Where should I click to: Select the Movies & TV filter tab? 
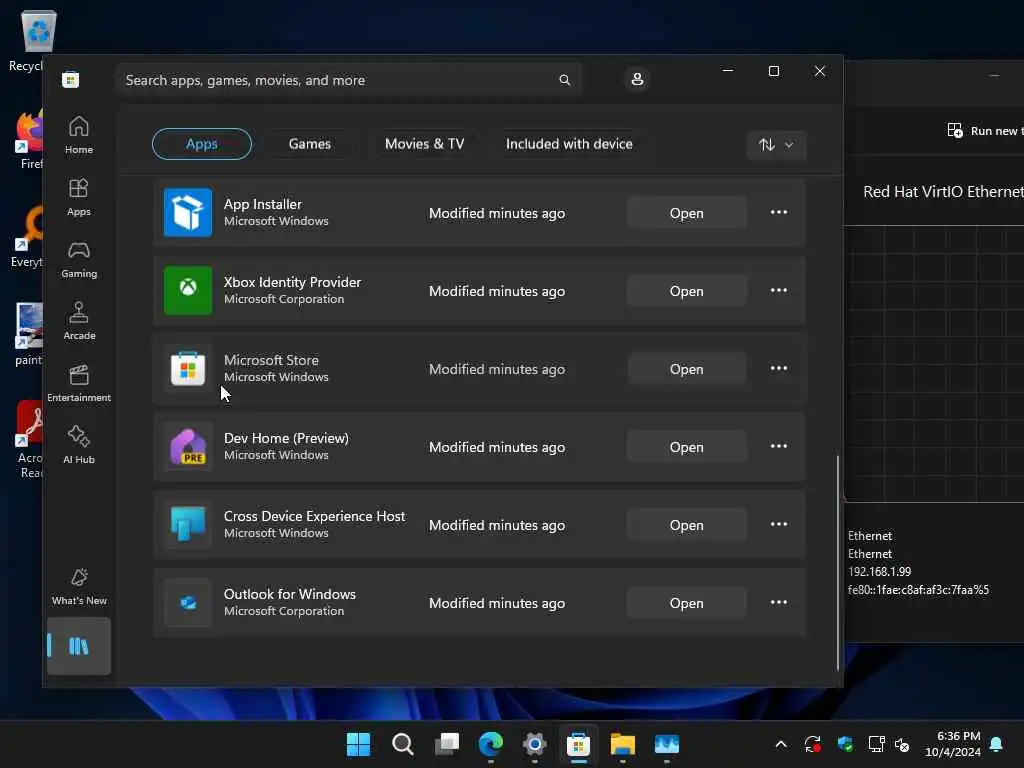[x=424, y=144]
